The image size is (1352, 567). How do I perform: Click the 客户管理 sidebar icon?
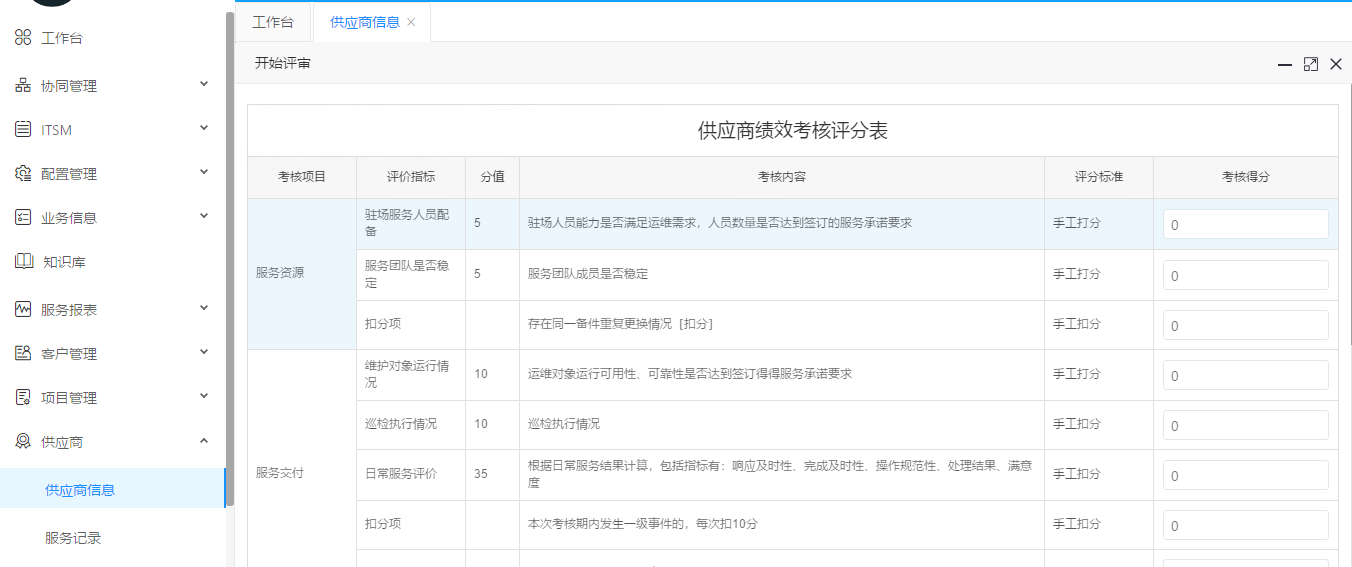tap(23, 354)
